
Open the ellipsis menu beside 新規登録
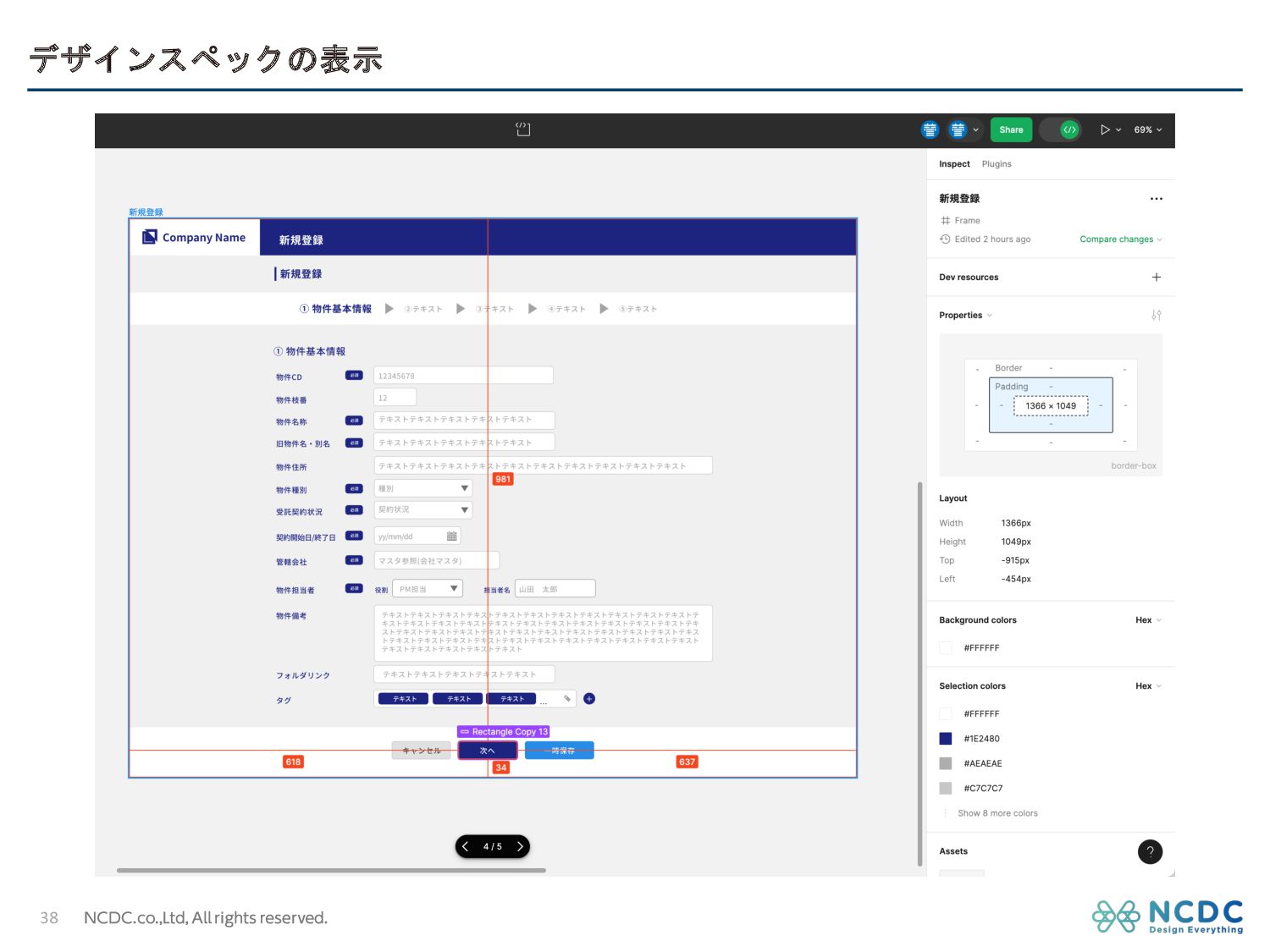(1157, 198)
